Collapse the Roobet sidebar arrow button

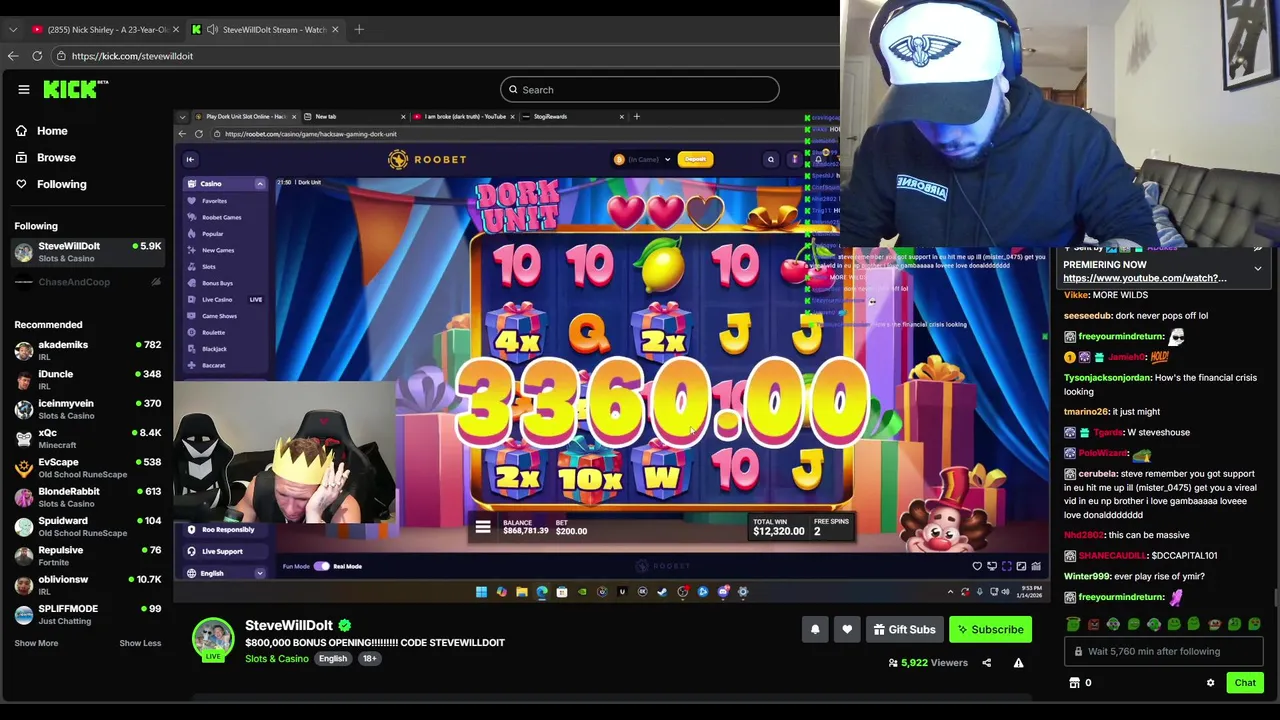[190, 159]
